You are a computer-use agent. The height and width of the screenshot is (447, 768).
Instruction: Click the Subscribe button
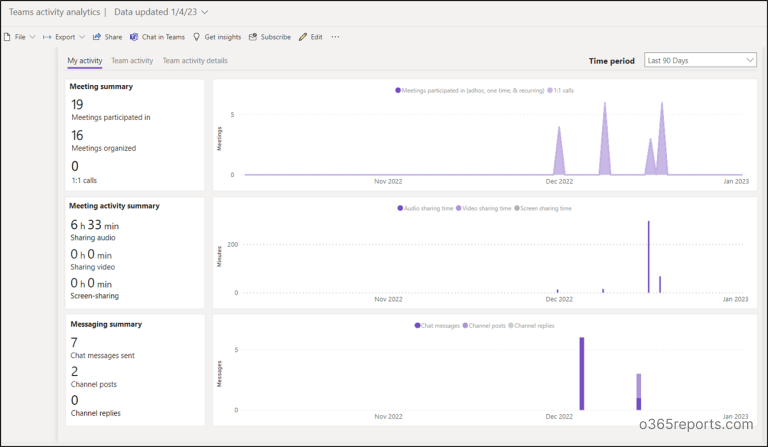click(x=270, y=37)
